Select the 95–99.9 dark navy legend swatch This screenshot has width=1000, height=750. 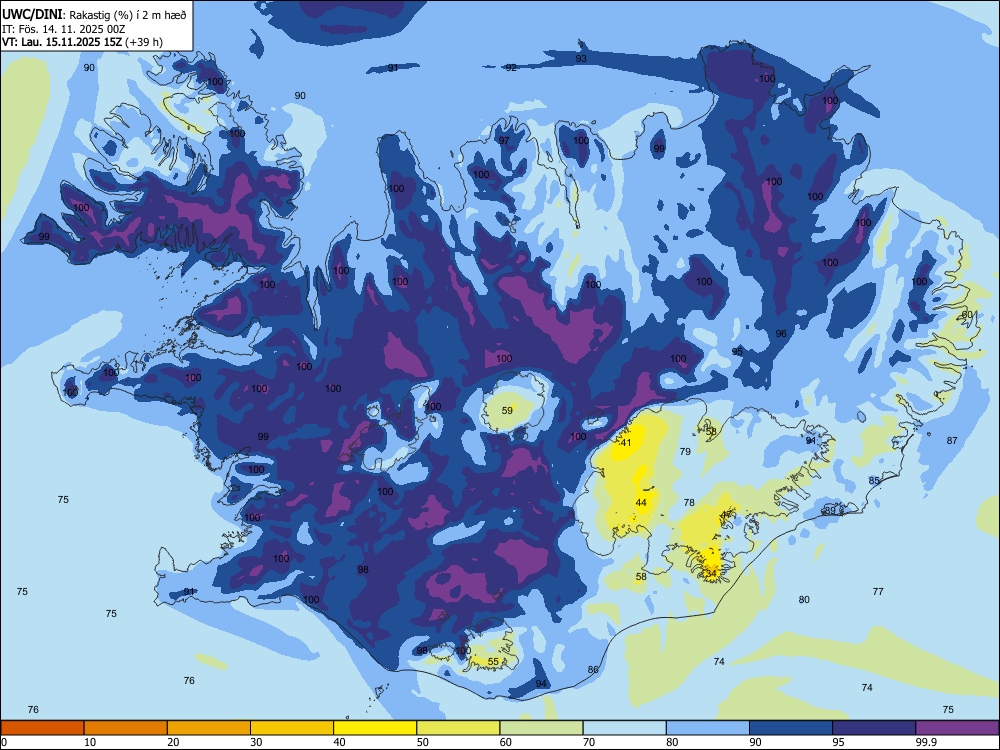[874, 728]
